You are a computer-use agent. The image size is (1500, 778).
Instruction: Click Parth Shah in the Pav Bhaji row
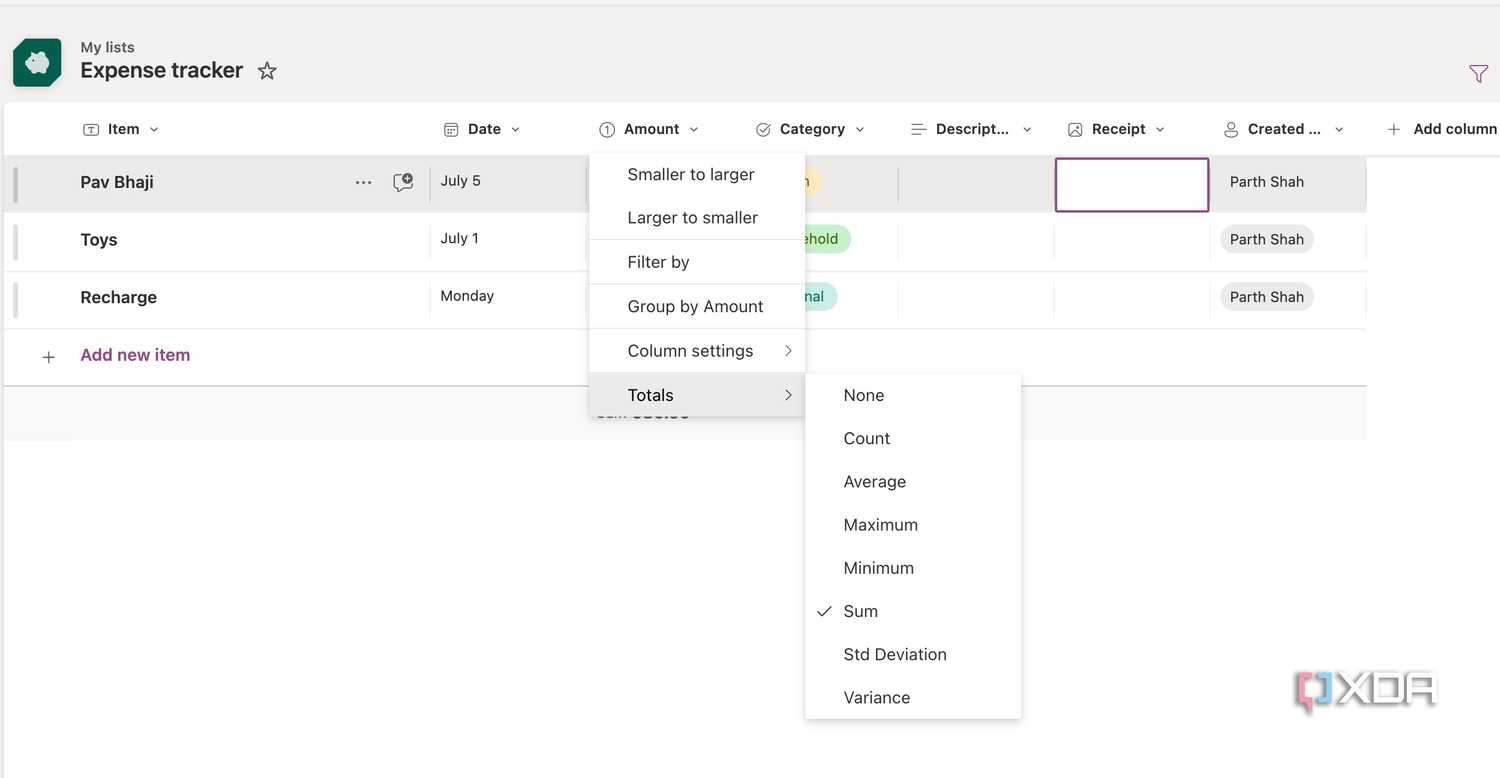[x=1267, y=182]
